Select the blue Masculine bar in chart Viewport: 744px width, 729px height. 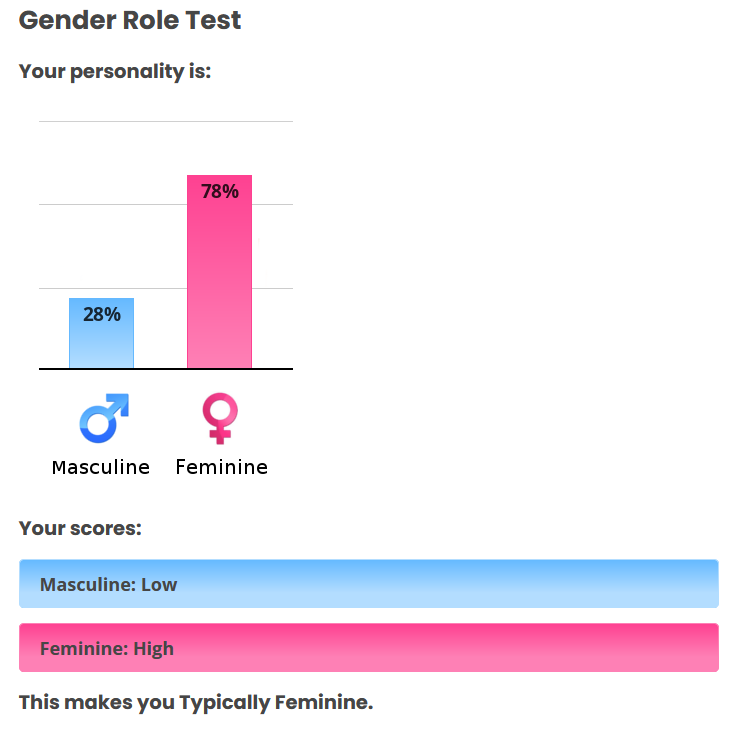point(102,333)
